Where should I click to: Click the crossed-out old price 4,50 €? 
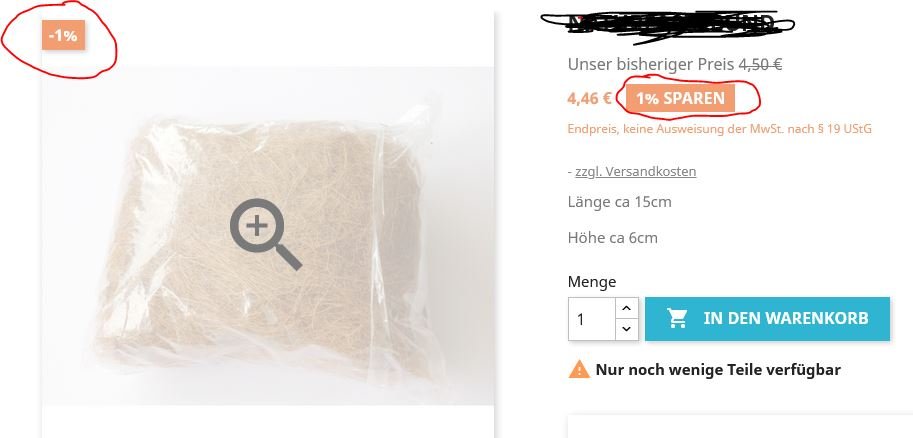[x=760, y=65]
